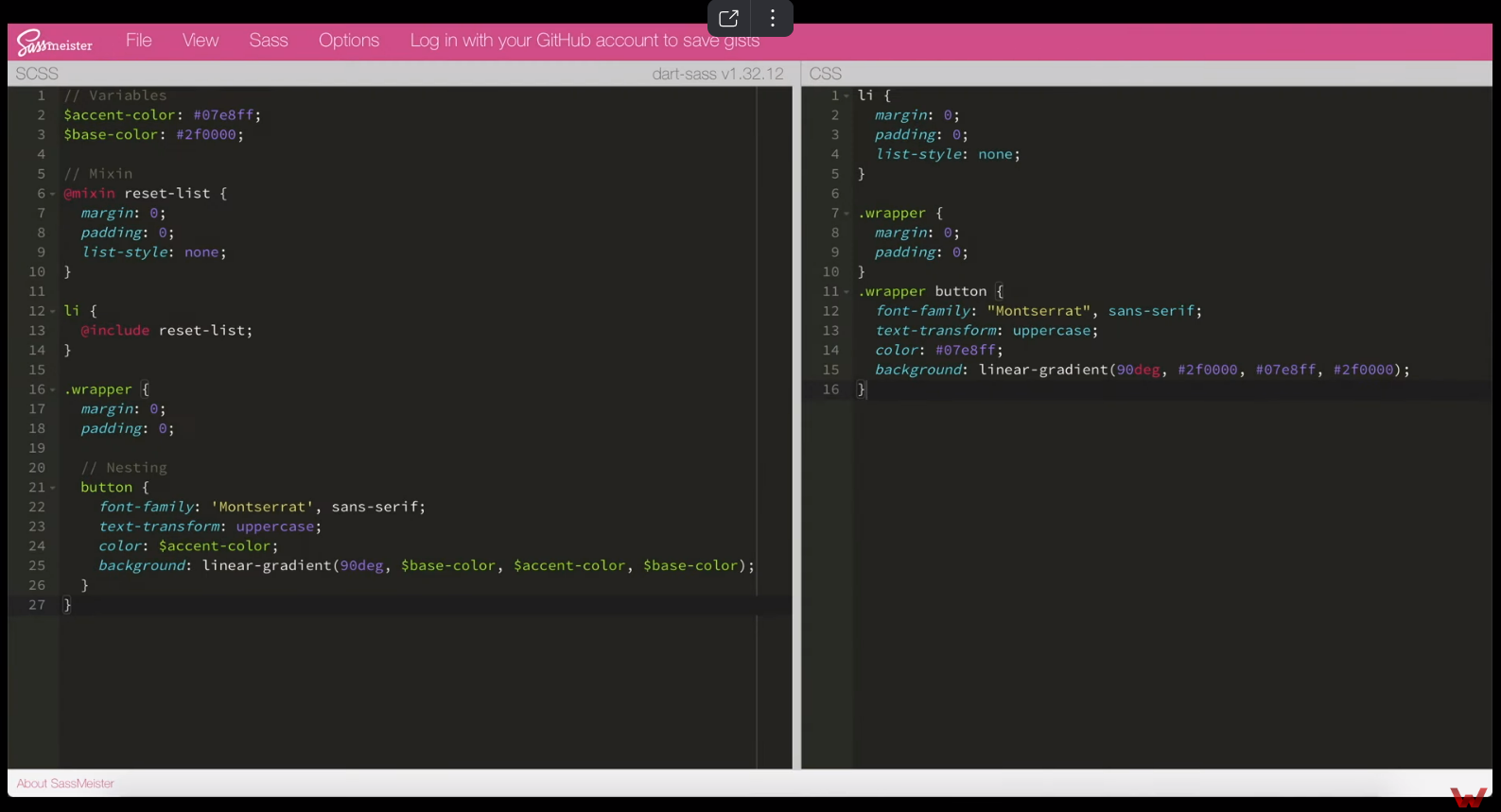Screen dimensions: 1501x812
Task: Click color: $accent-color line
Action: [188, 546]
